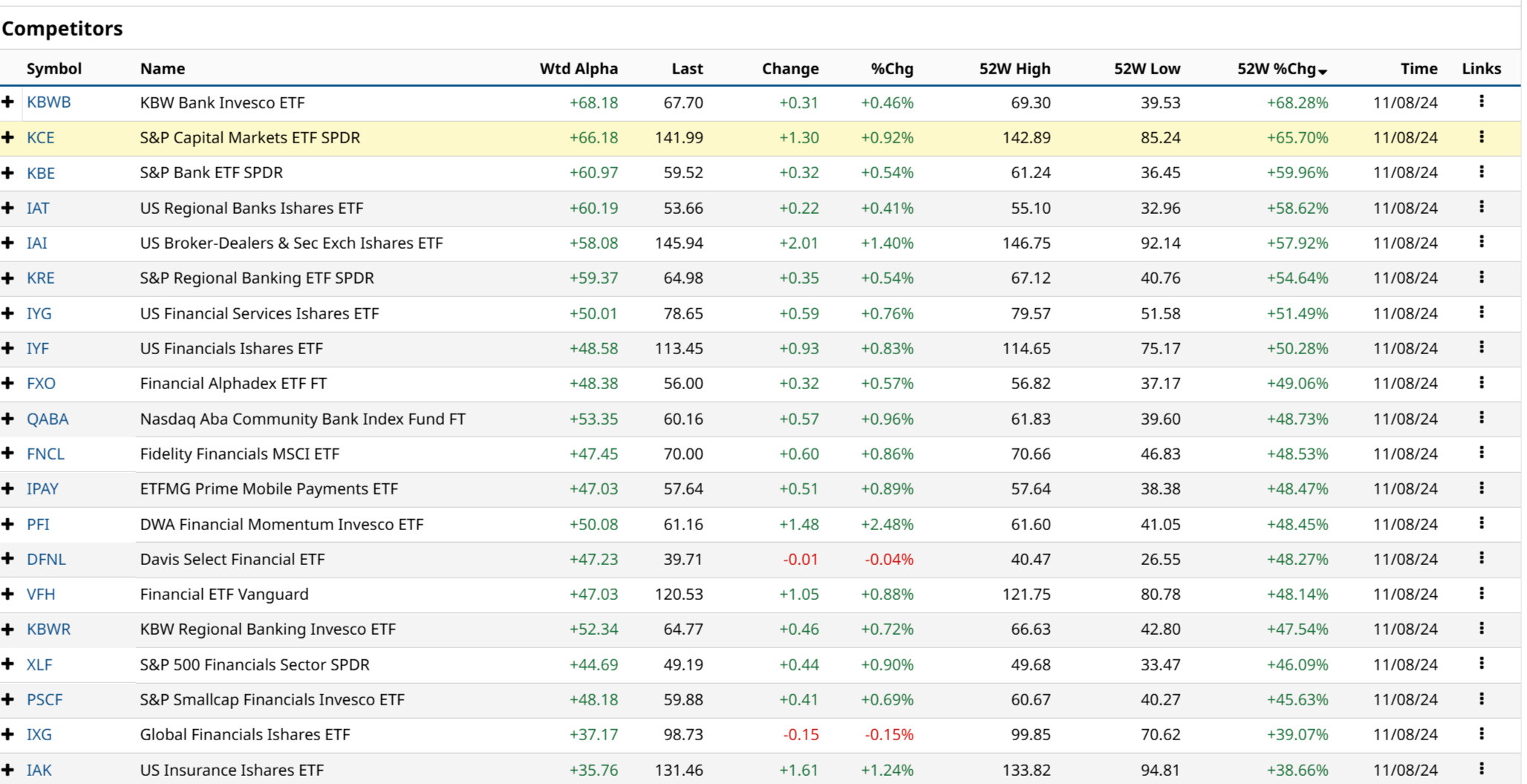Open links menu for IAI row
Viewport: 1527px width, 784px height.
point(1481,242)
